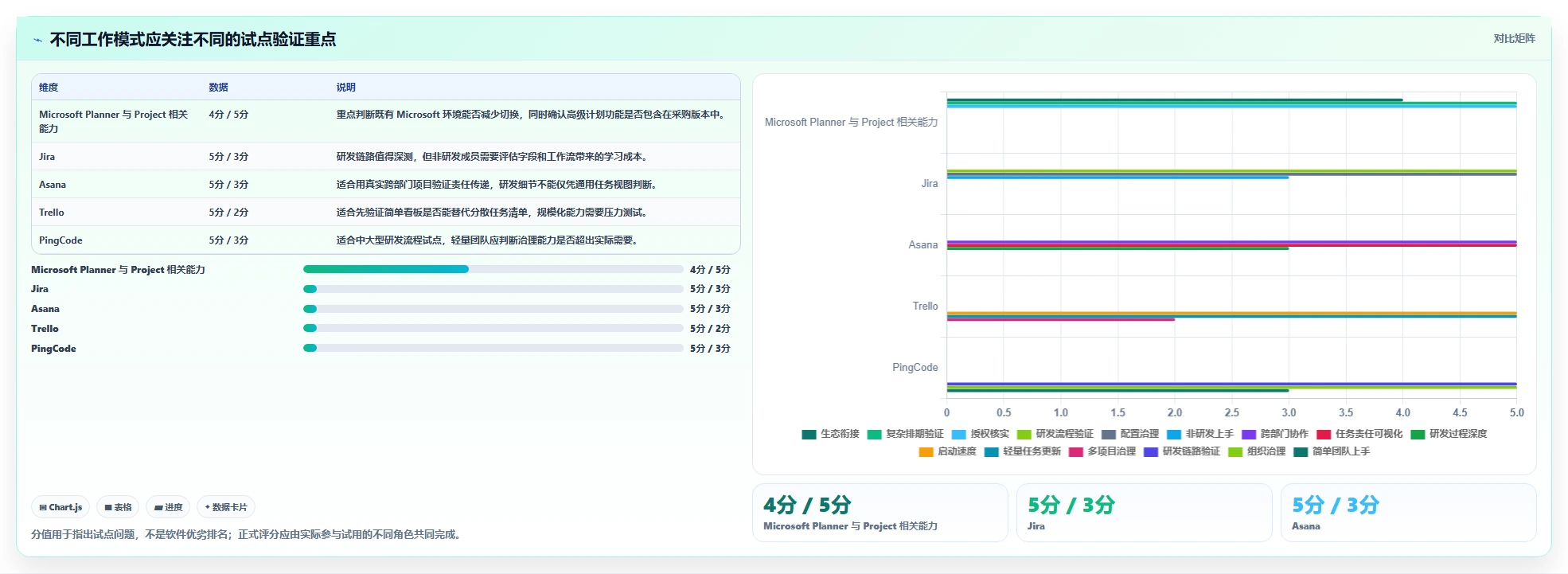
Task: Click the Trello label on the chart axis
Action: (925, 307)
